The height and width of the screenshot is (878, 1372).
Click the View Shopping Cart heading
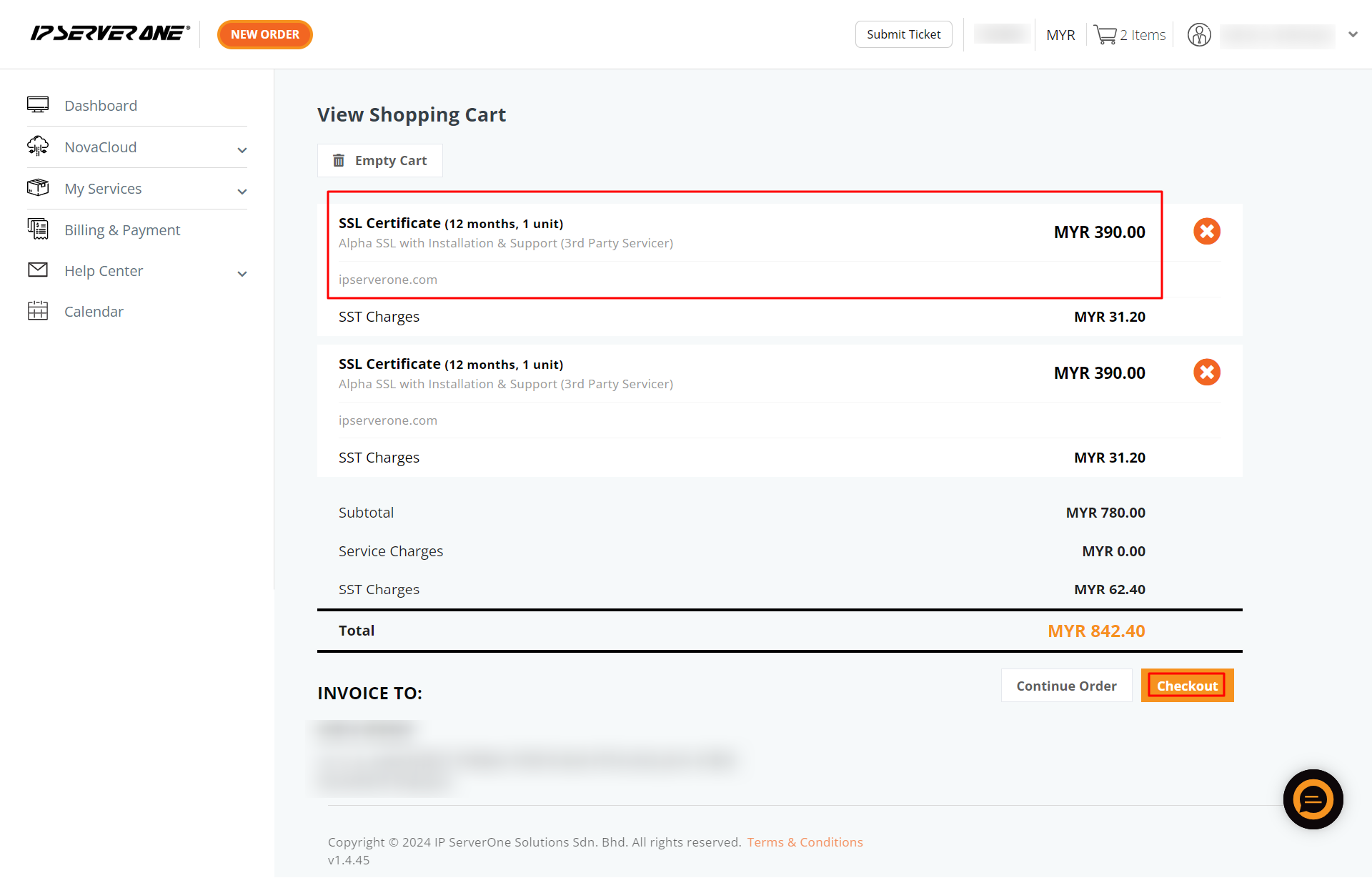point(412,114)
